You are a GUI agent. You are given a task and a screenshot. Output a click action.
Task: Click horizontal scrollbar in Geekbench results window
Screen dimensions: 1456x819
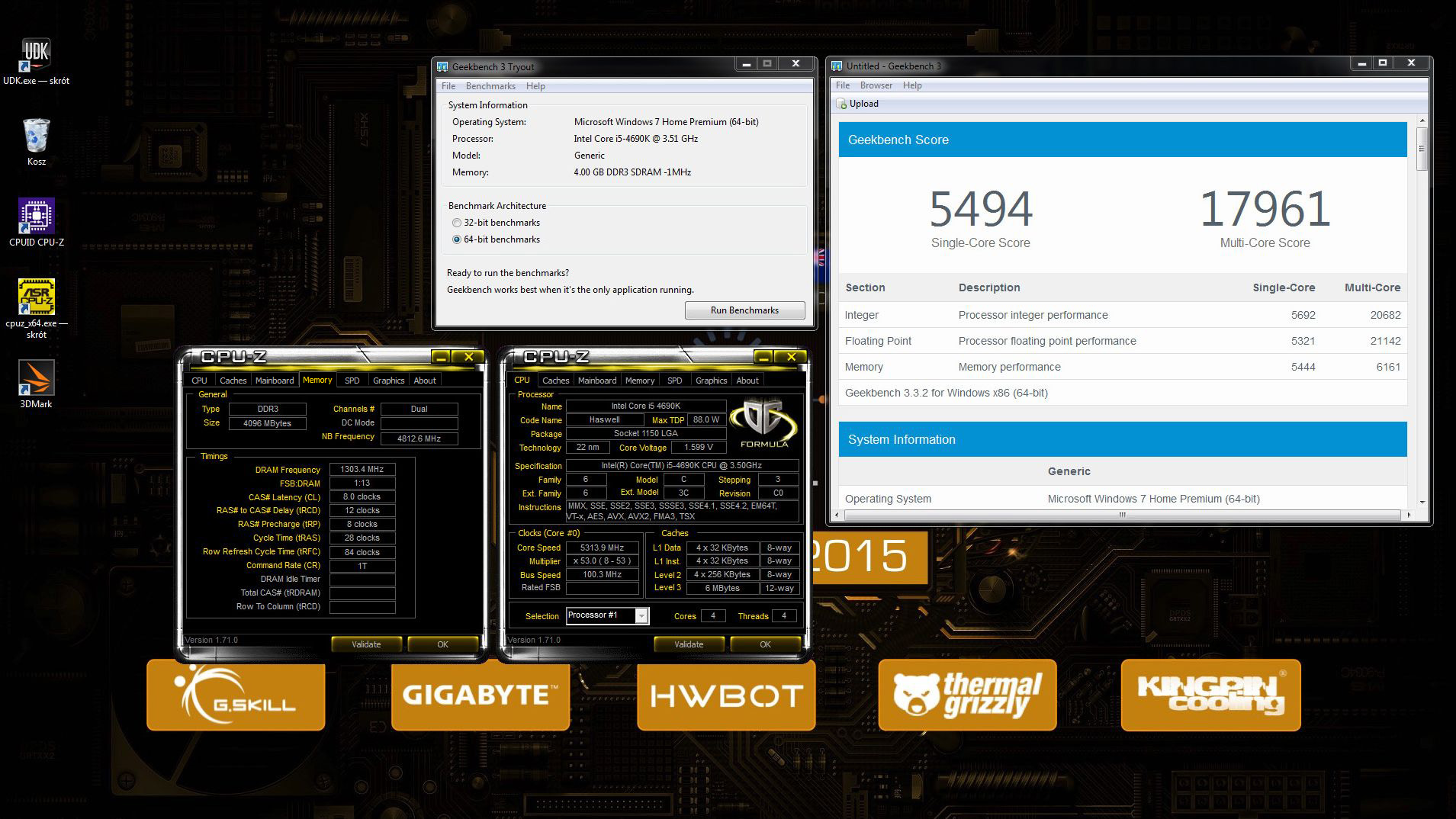[x=1122, y=515]
